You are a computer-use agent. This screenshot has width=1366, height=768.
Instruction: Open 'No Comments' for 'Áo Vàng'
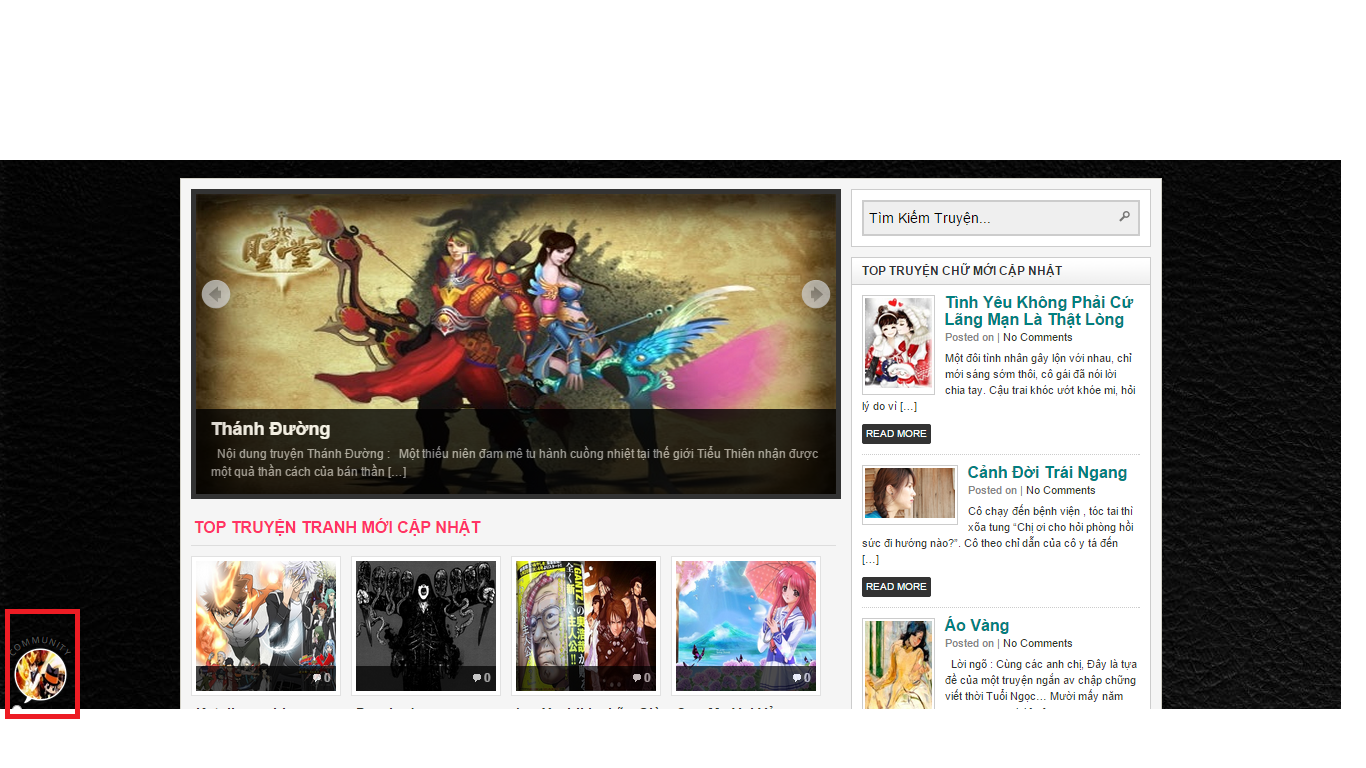[x=1037, y=643]
